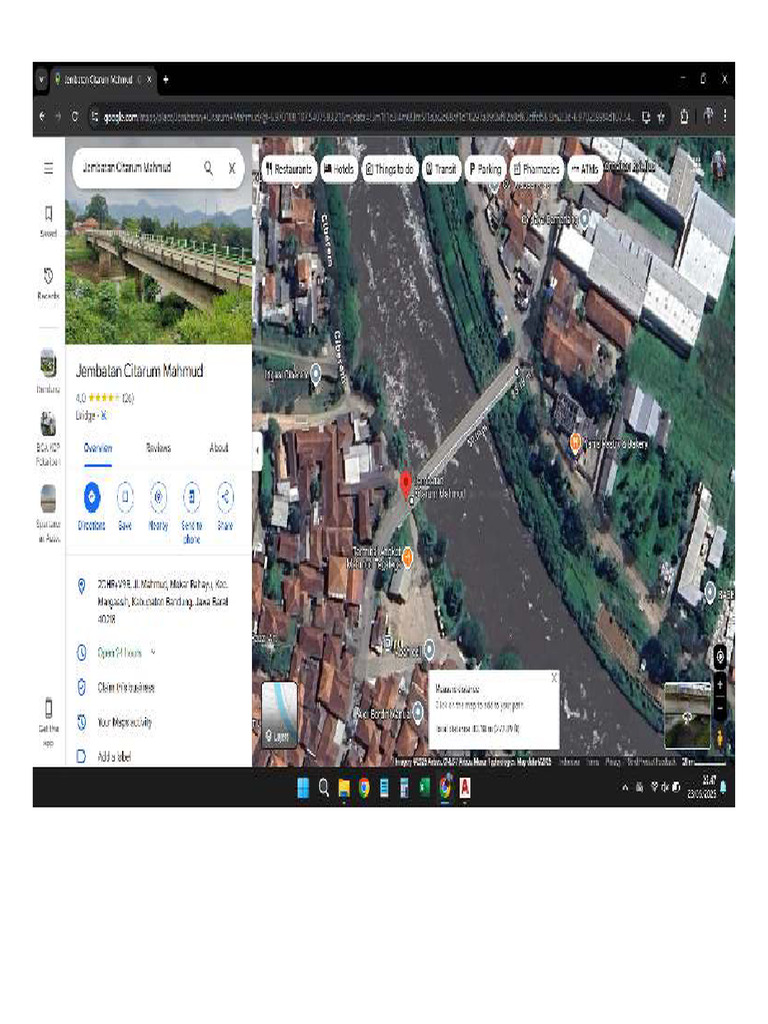
Task: Open the Google Maps hamburger menu
Action: [x=48, y=169]
